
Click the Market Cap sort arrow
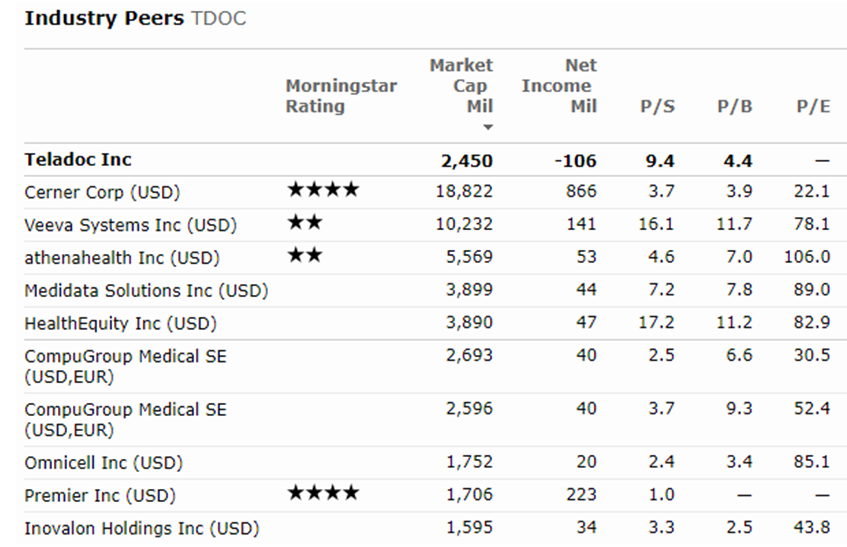(487, 128)
